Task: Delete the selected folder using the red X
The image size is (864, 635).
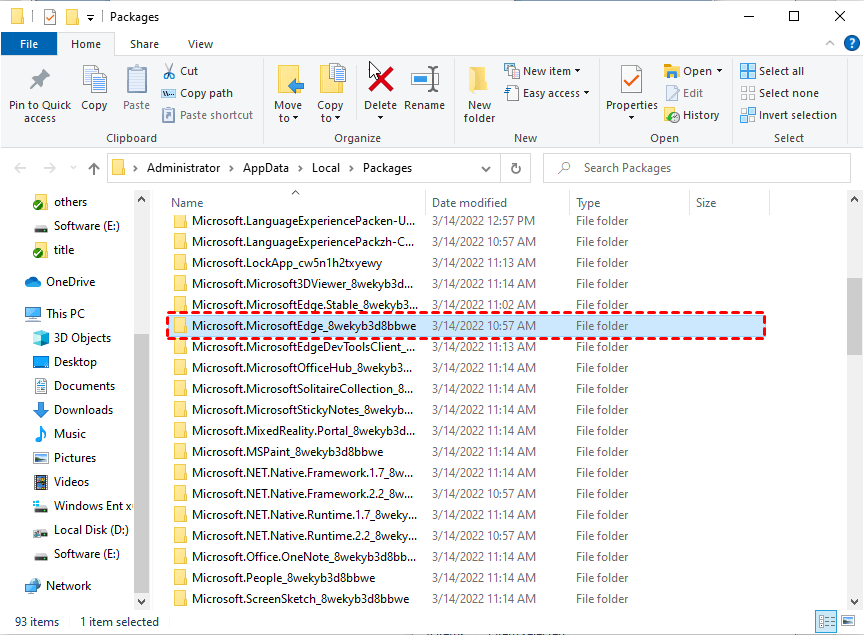Action: point(380,78)
